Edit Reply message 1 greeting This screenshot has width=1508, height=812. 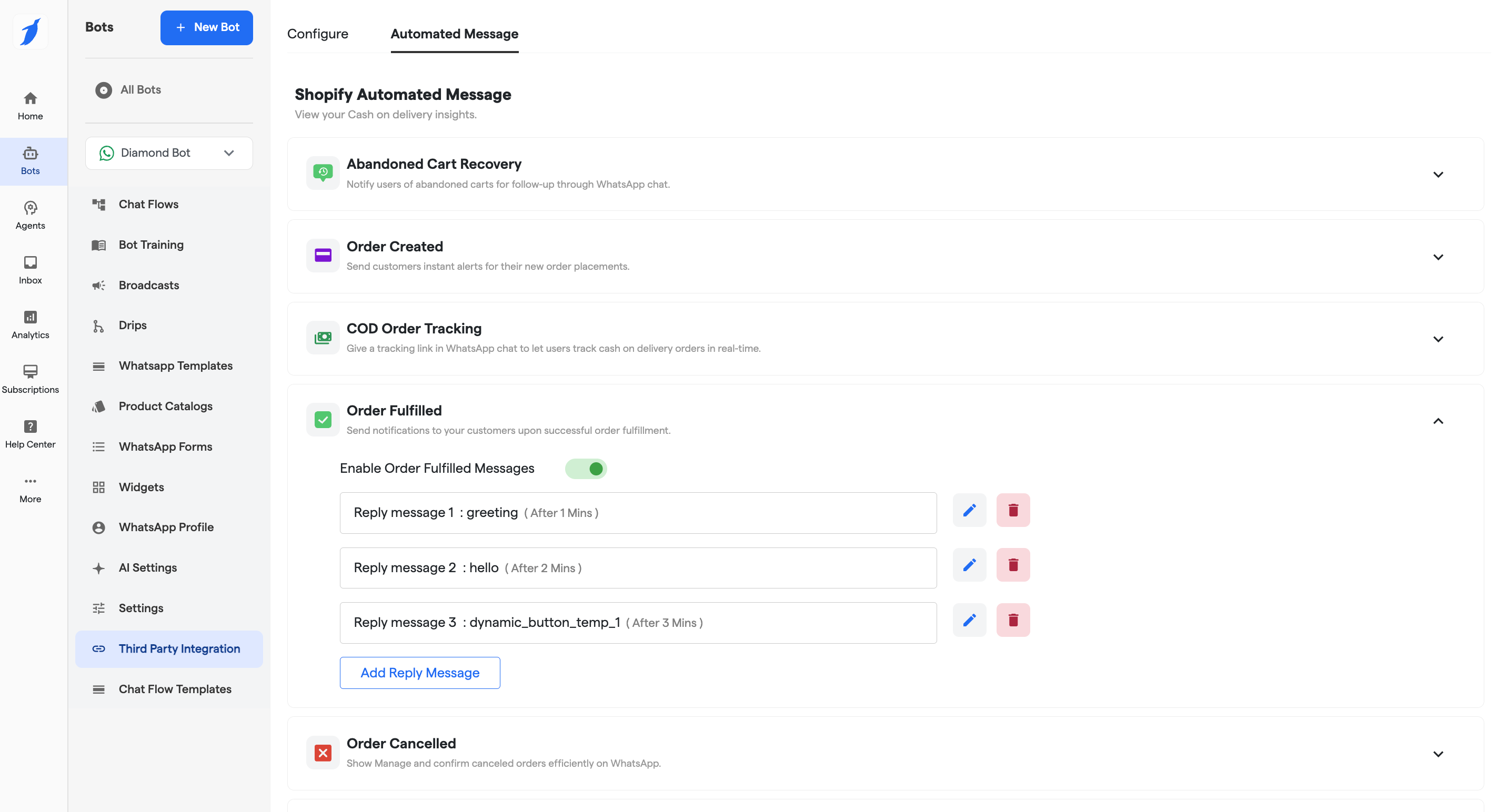tap(969, 510)
